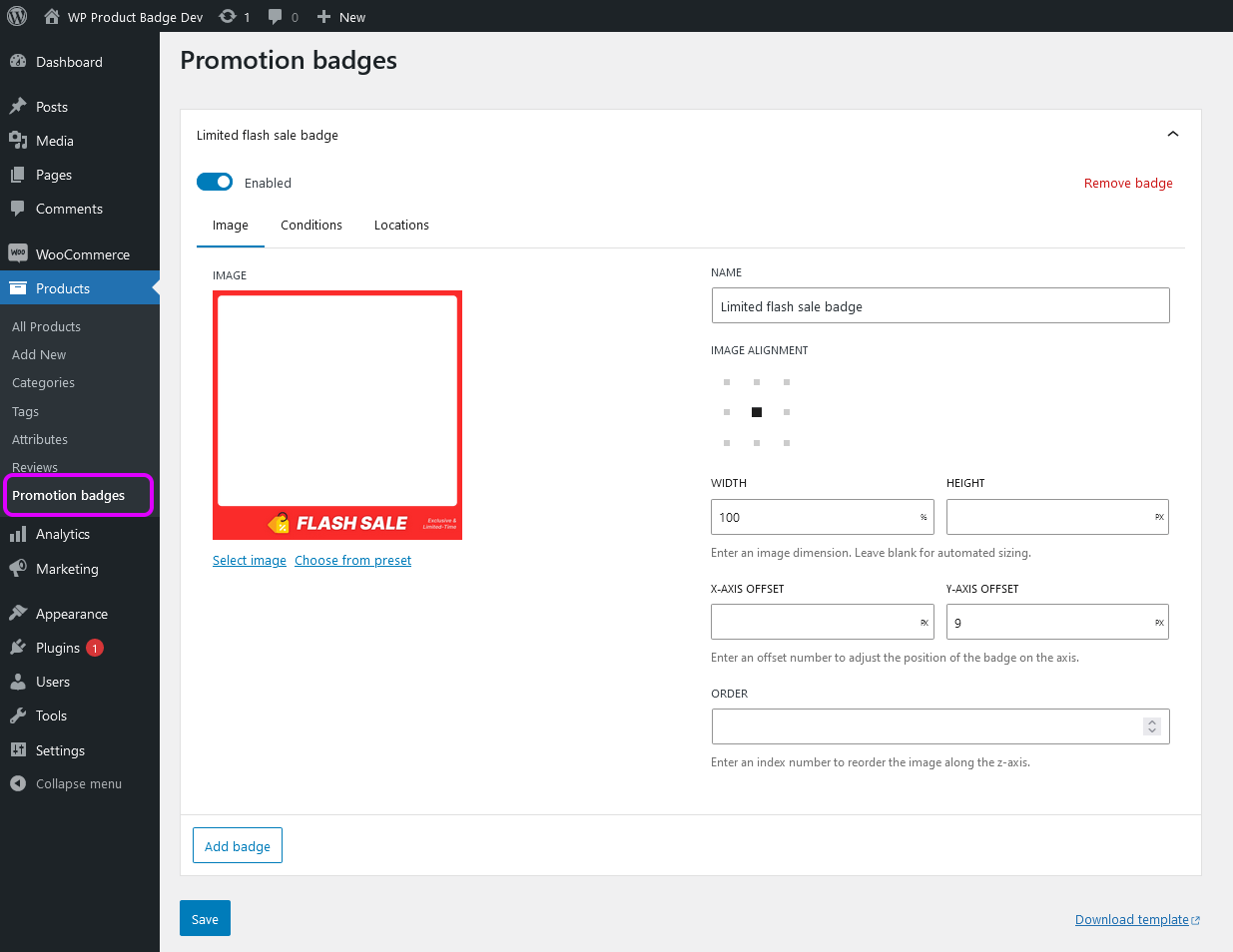Switch to the Locations tab
The image size is (1233, 952).
tap(401, 226)
